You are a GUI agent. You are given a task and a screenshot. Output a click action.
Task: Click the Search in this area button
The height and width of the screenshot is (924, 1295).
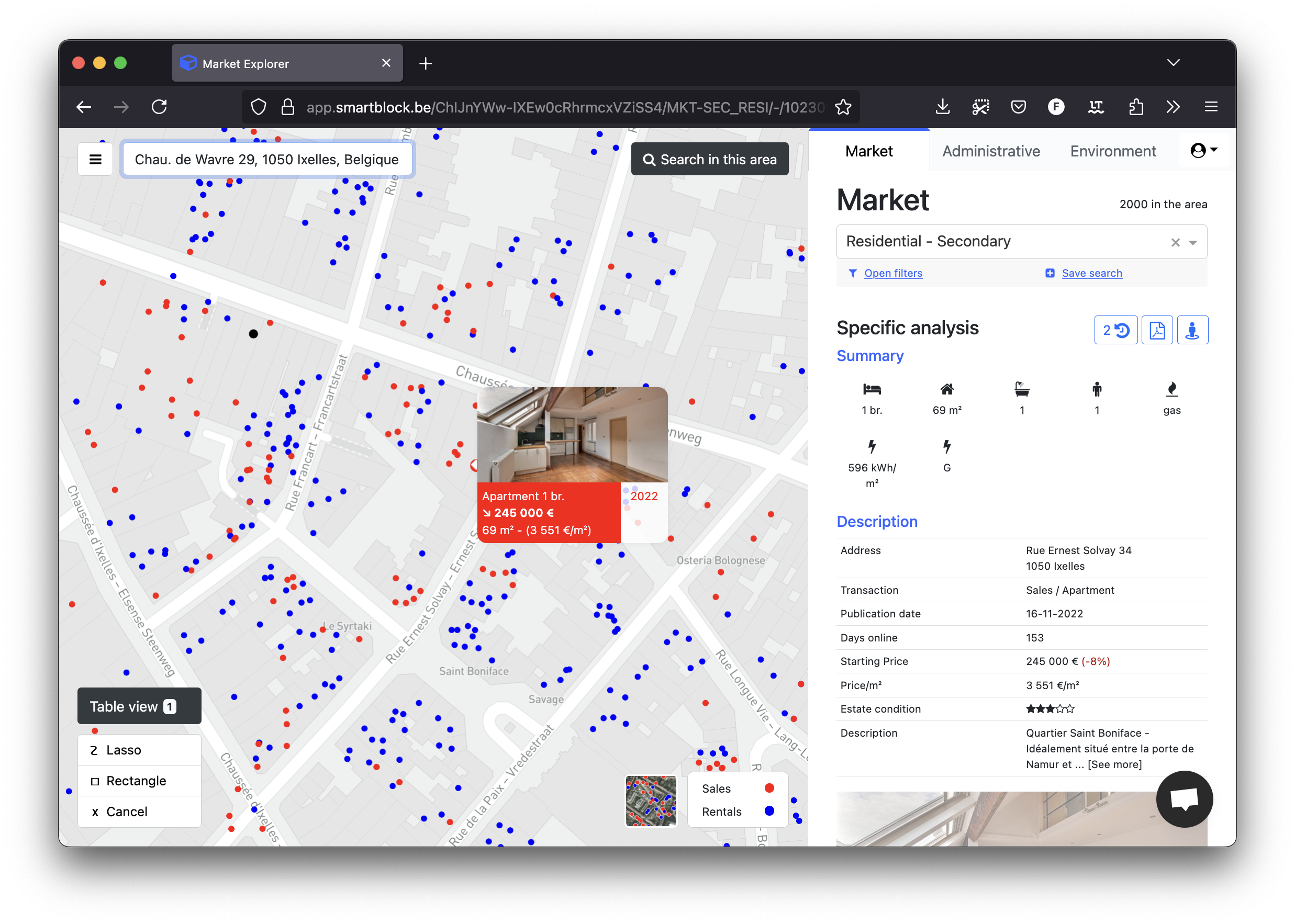[x=709, y=159]
